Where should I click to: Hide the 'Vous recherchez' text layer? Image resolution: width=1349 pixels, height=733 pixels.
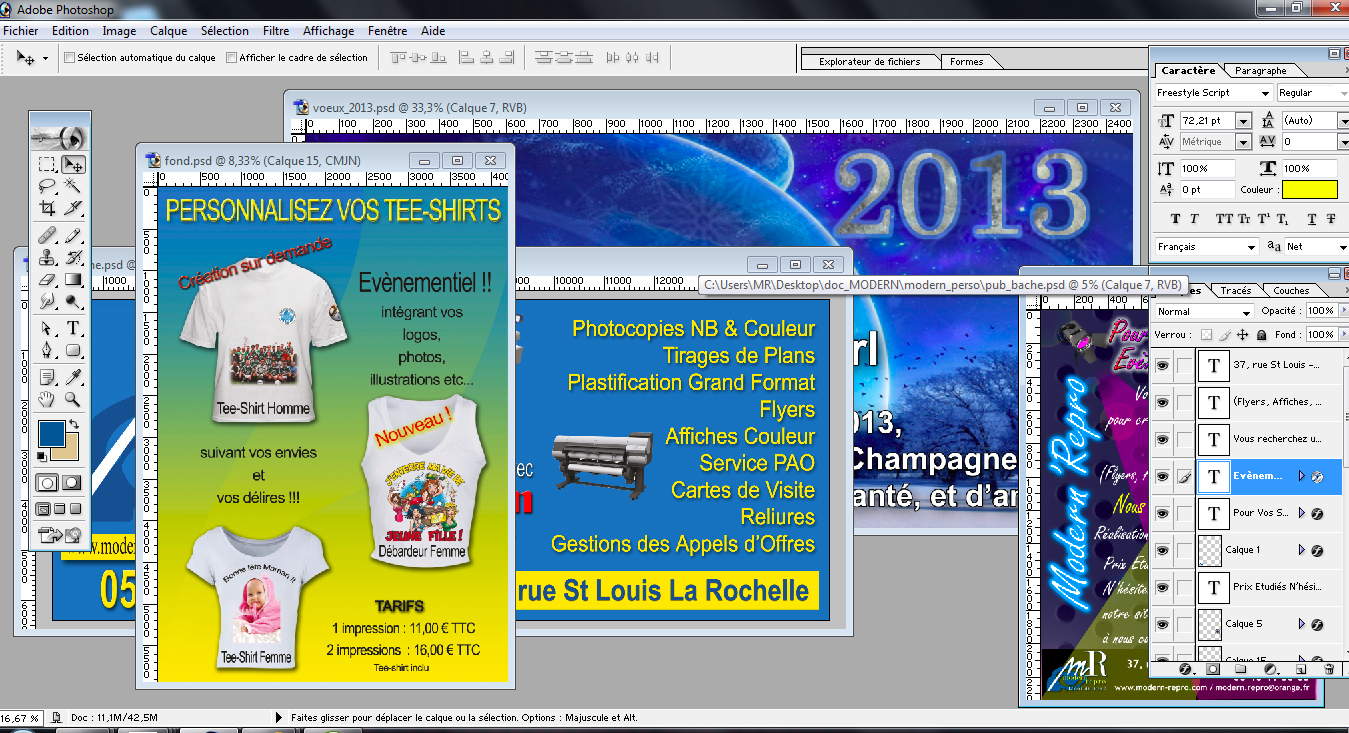click(x=1162, y=440)
